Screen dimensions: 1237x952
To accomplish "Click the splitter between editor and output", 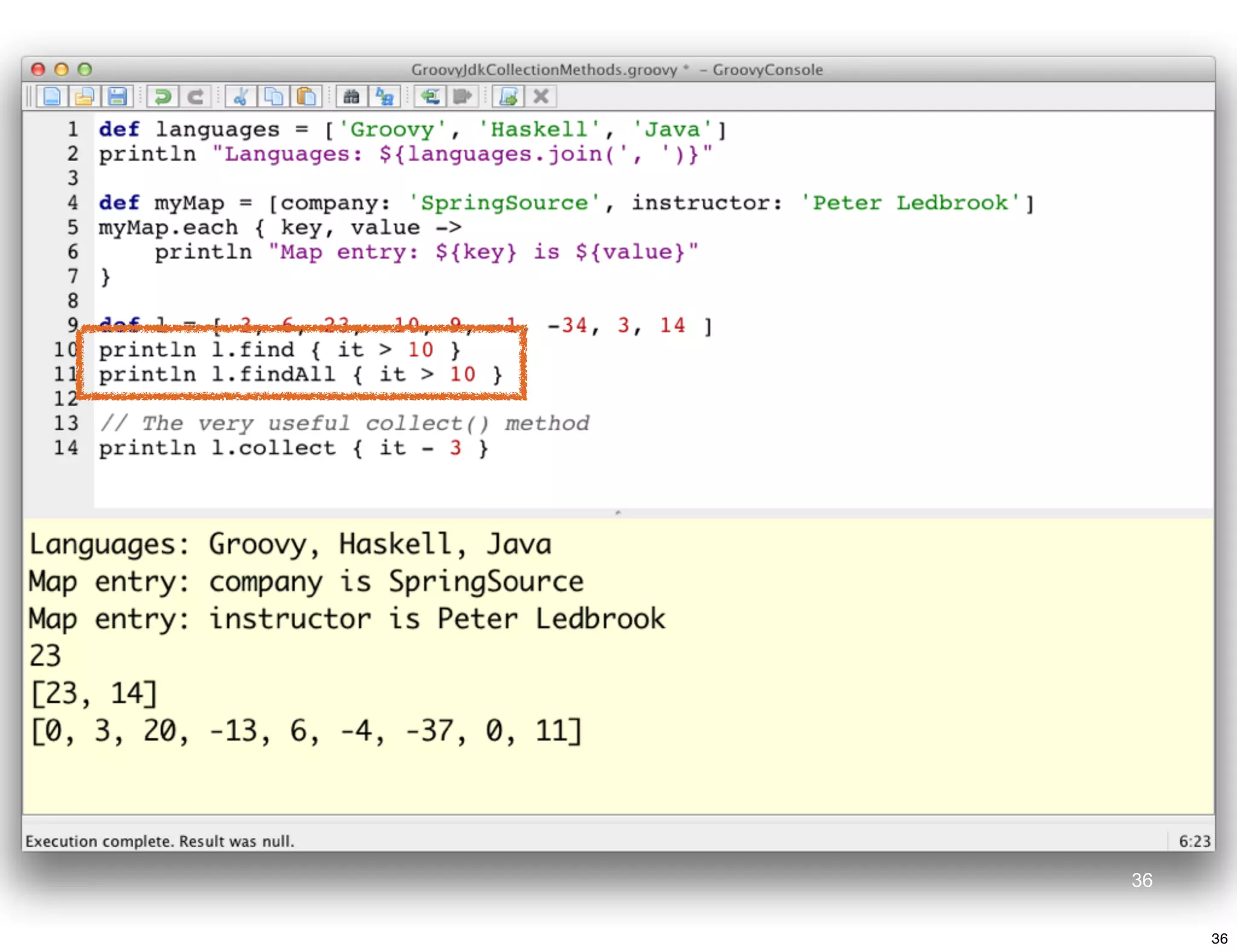I will (618, 513).
